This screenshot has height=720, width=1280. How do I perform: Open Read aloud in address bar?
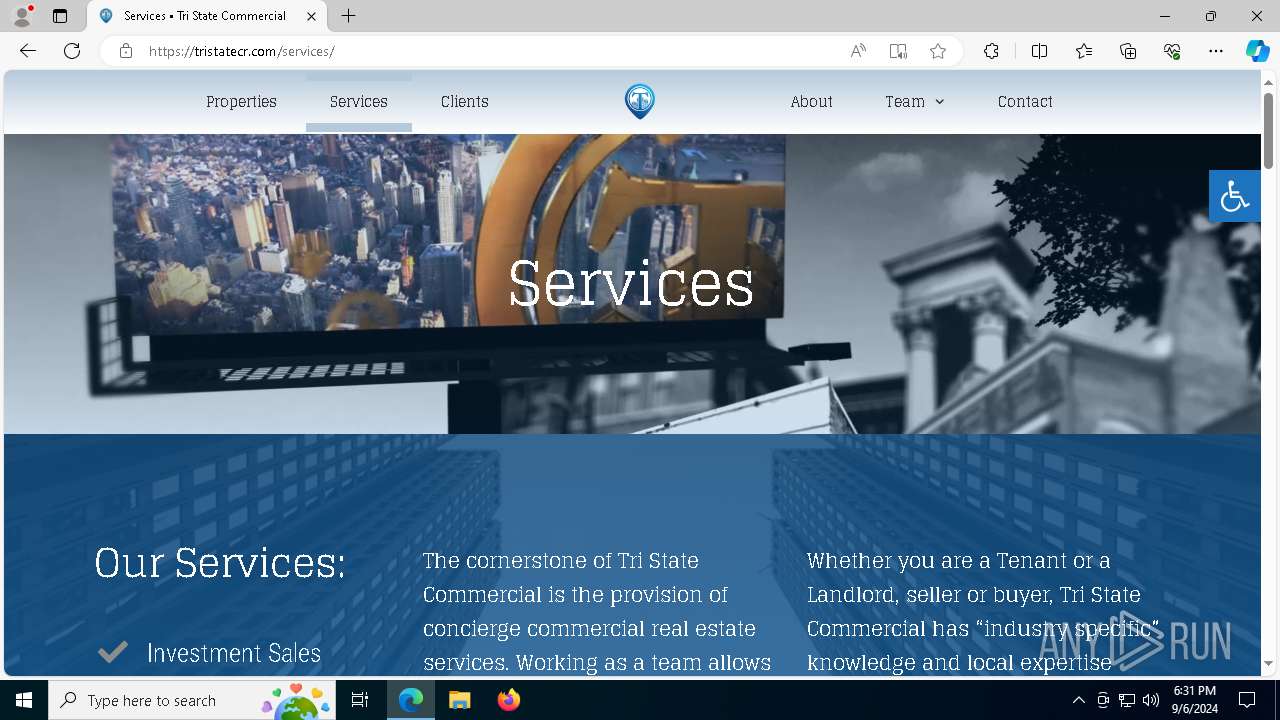coord(858,51)
